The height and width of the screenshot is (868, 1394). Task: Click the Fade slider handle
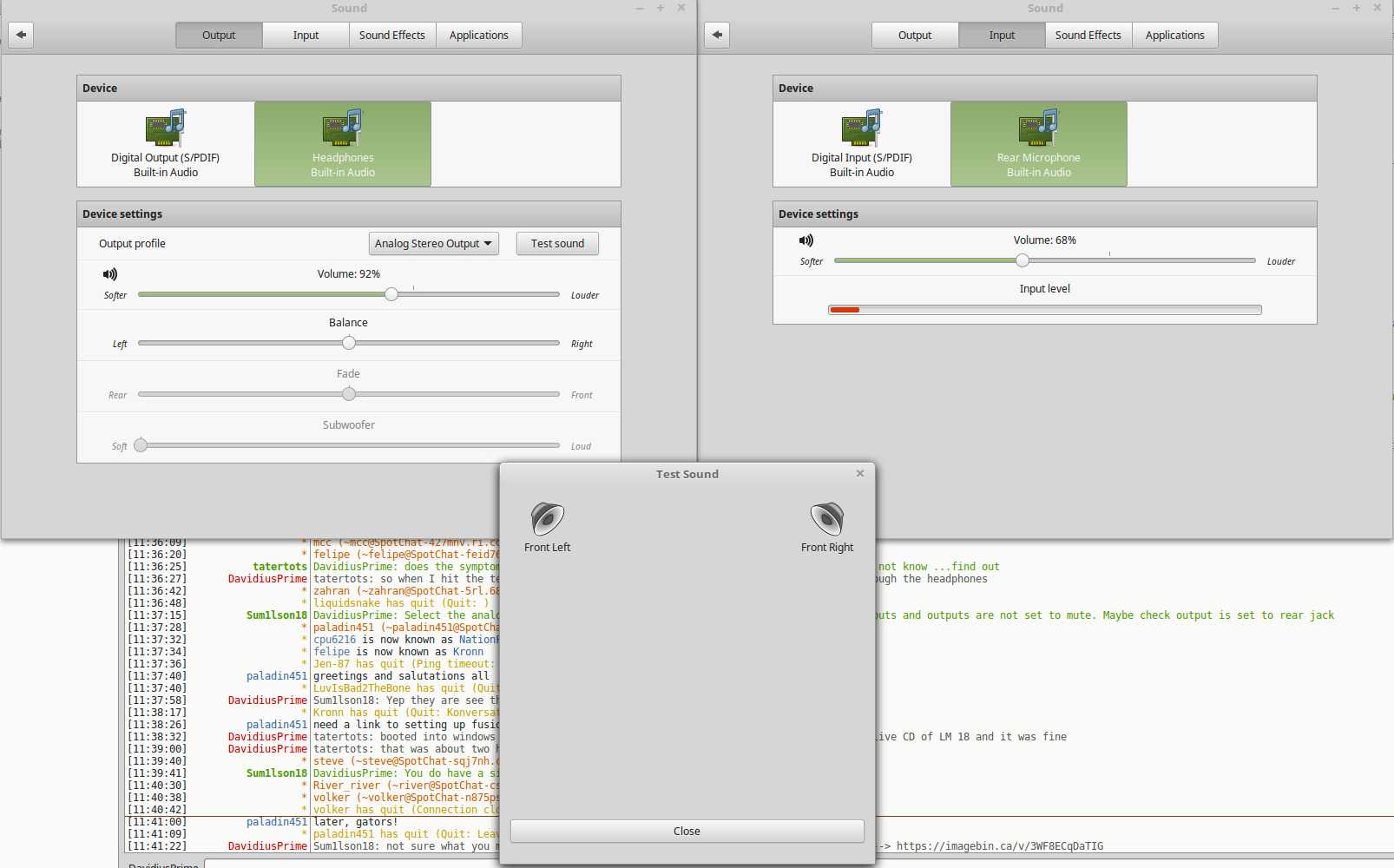349,394
